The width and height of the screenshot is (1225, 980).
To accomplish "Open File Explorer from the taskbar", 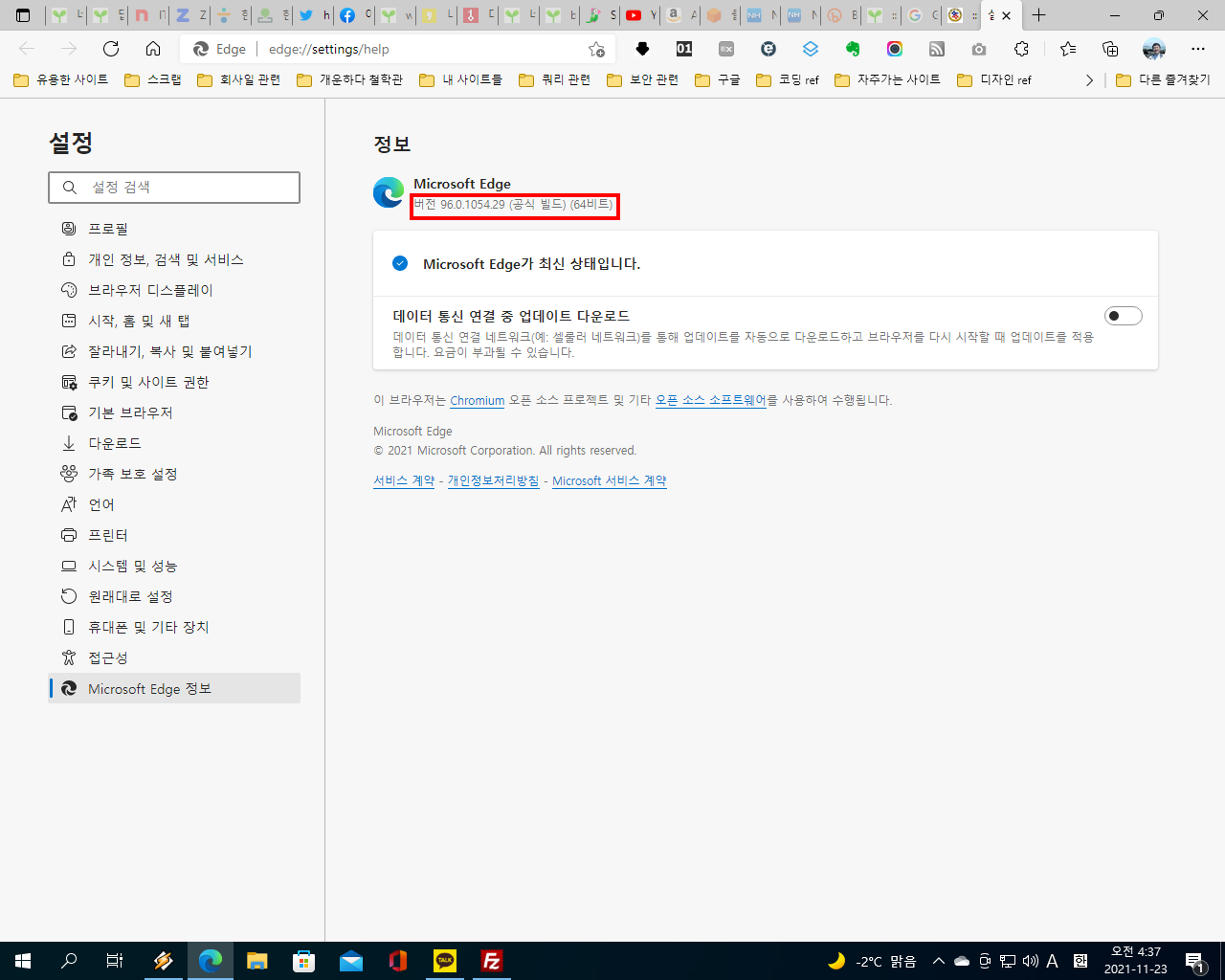I will [257, 961].
